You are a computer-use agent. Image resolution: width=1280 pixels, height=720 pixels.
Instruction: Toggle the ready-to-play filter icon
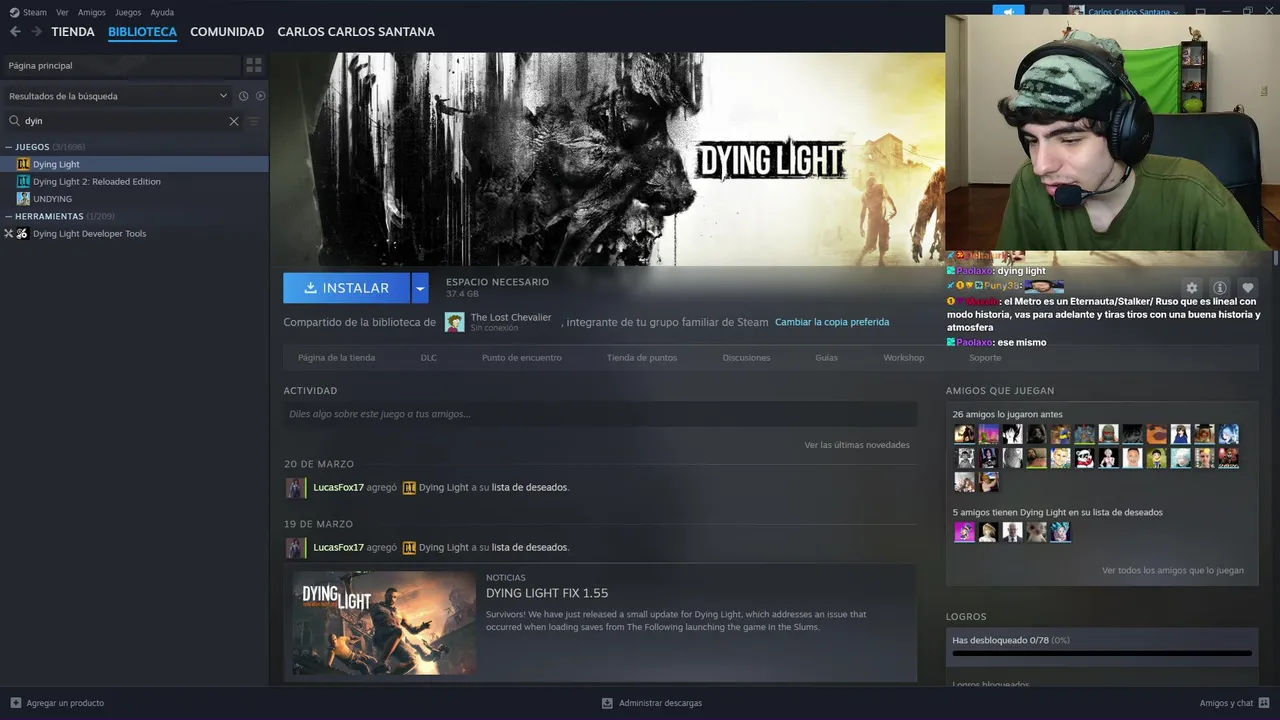[x=260, y=96]
